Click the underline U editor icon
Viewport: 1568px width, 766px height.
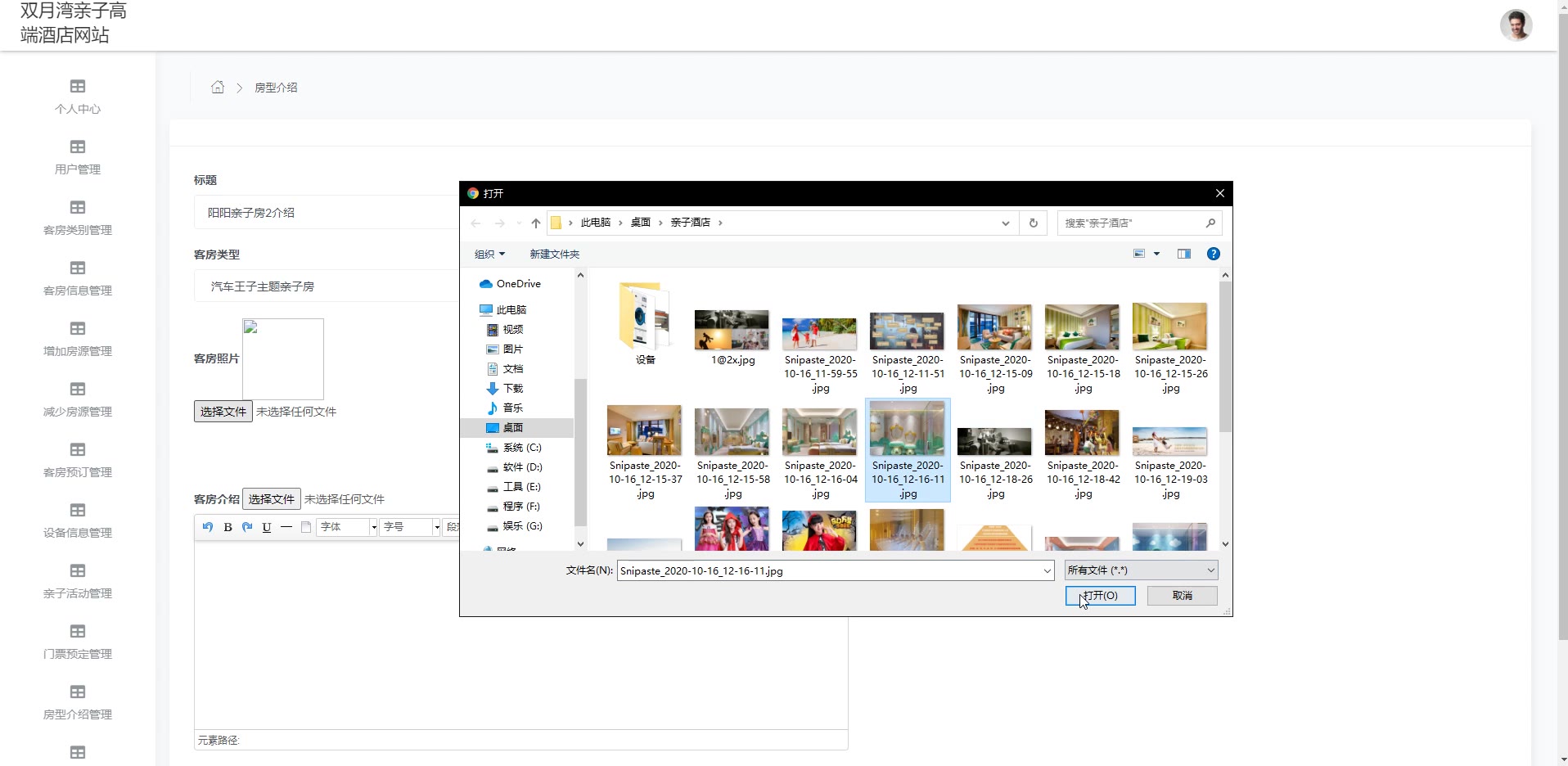click(266, 527)
